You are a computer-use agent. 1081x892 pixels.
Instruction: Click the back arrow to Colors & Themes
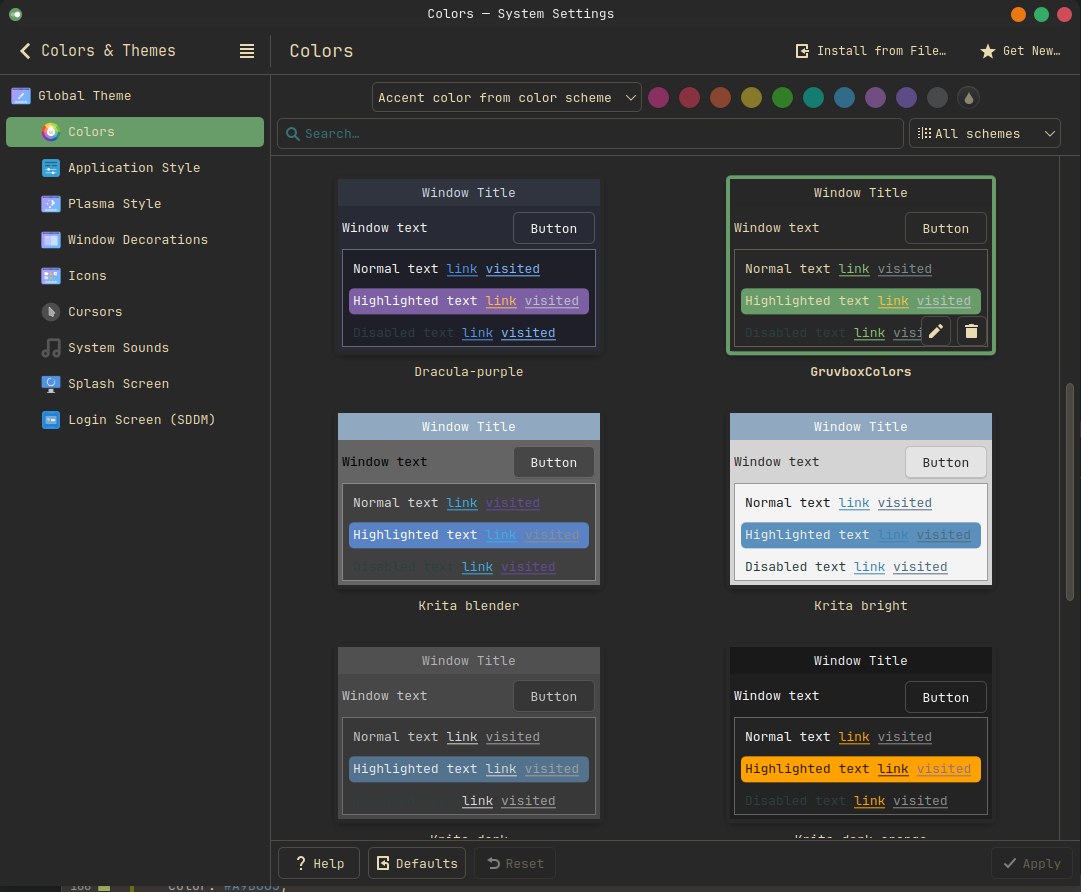pyautogui.click(x=25, y=50)
